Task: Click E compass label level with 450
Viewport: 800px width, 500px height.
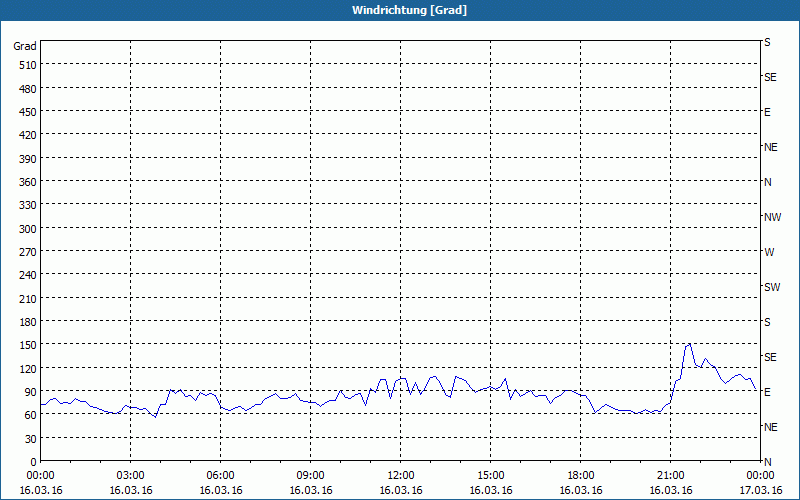Action: coord(767,112)
